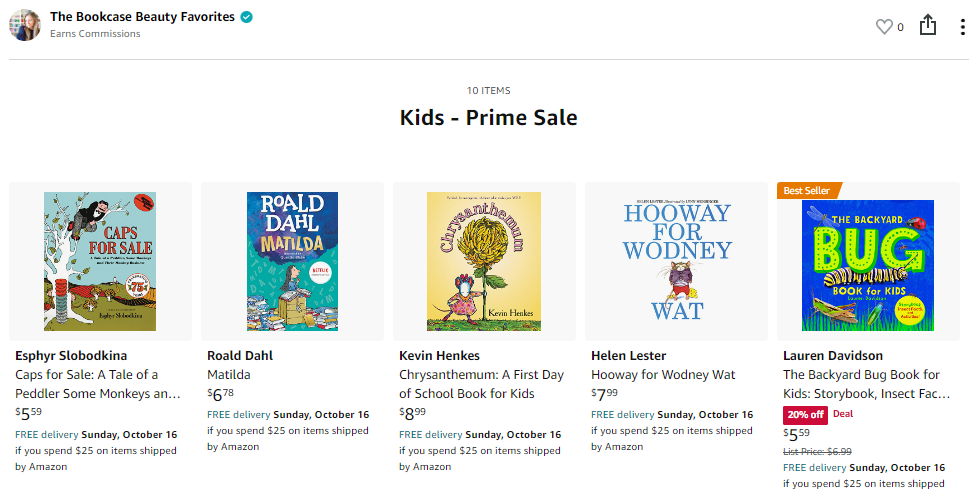971x493 pixels.
Task: Open the three-dot more options menu
Action: coord(959,26)
